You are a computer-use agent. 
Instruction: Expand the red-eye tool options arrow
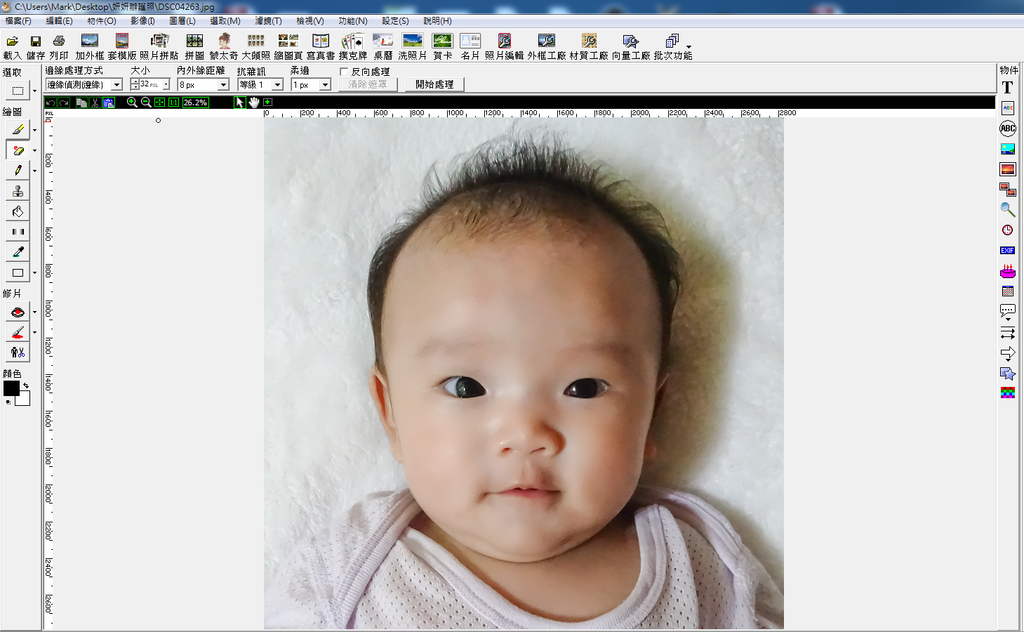[x=35, y=312]
